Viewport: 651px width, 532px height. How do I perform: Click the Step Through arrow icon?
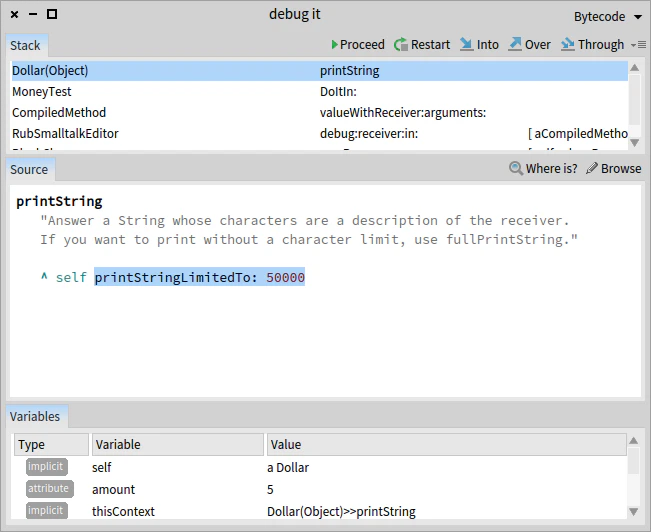[568, 44]
